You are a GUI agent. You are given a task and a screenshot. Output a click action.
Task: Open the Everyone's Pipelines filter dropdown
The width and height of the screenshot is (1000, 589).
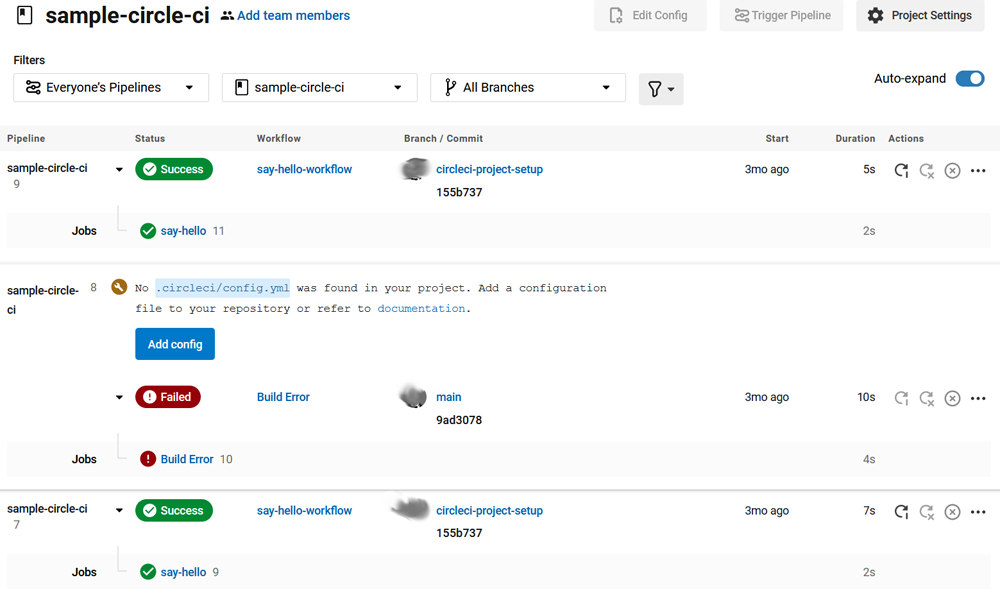point(110,87)
